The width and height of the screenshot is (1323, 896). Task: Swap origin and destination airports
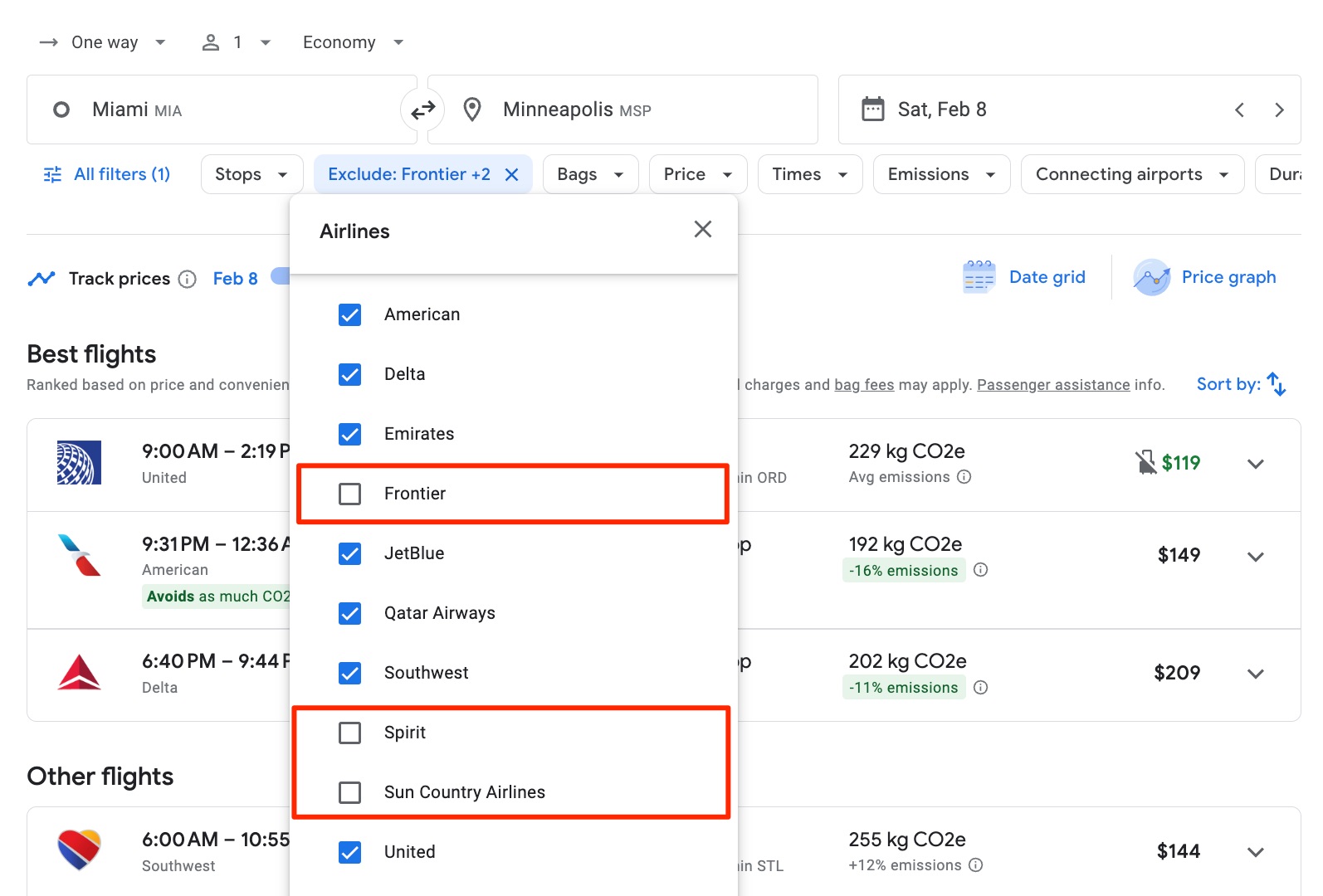pos(423,110)
